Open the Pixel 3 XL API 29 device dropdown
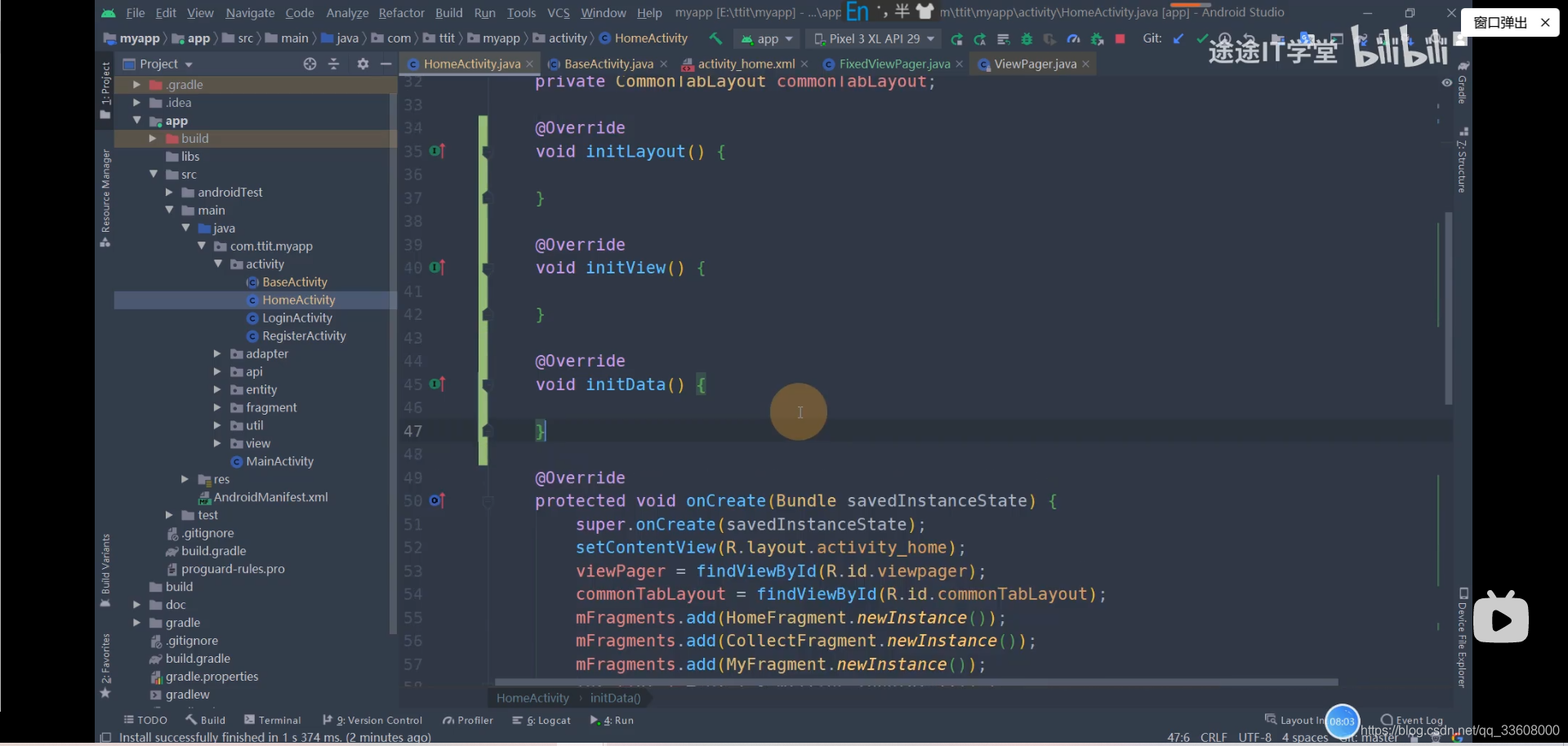 [874, 39]
